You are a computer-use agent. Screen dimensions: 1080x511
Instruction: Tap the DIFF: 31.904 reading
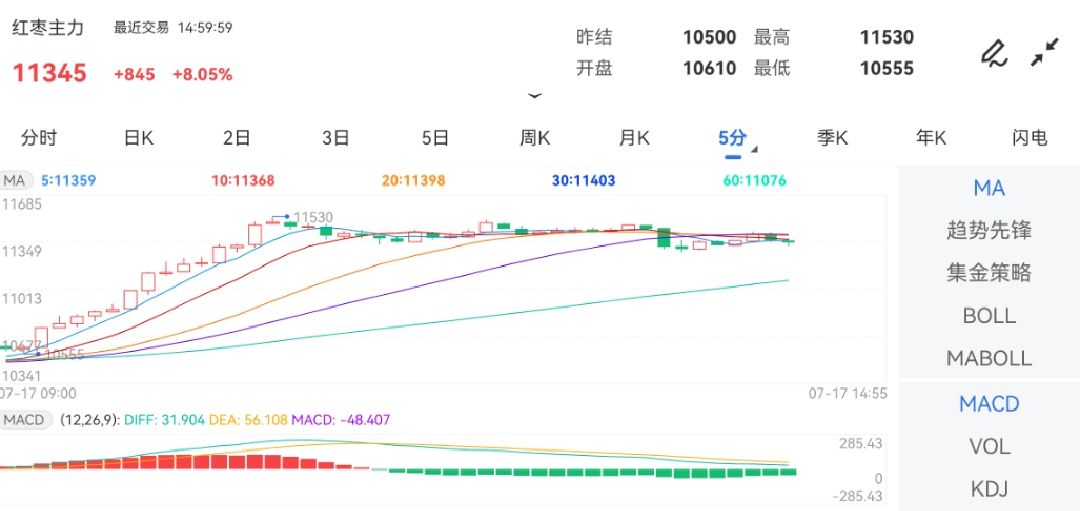coord(165,419)
